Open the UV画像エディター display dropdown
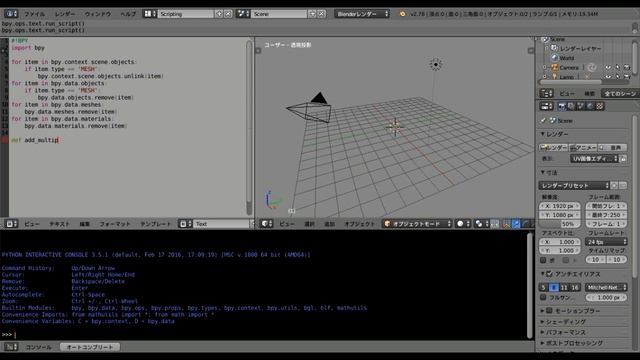 tap(594, 158)
